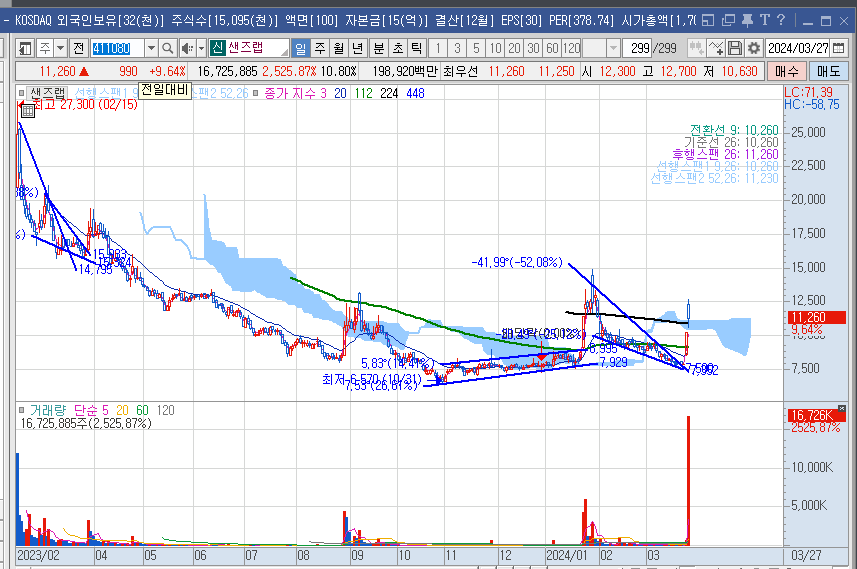857x569 pixels.
Task: Select the 3 interval button
Action: point(457,49)
